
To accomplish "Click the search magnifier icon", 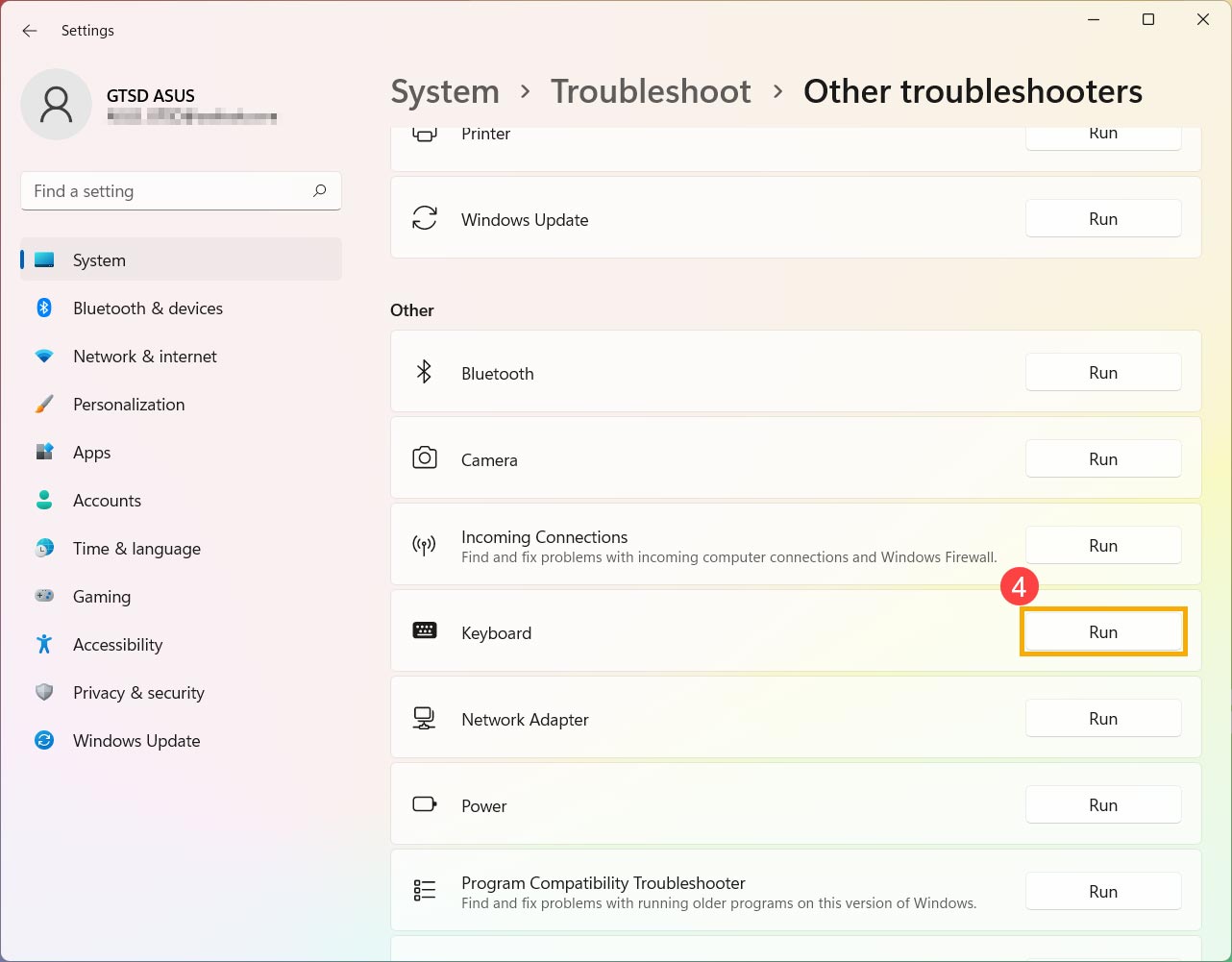I will [320, 190].
